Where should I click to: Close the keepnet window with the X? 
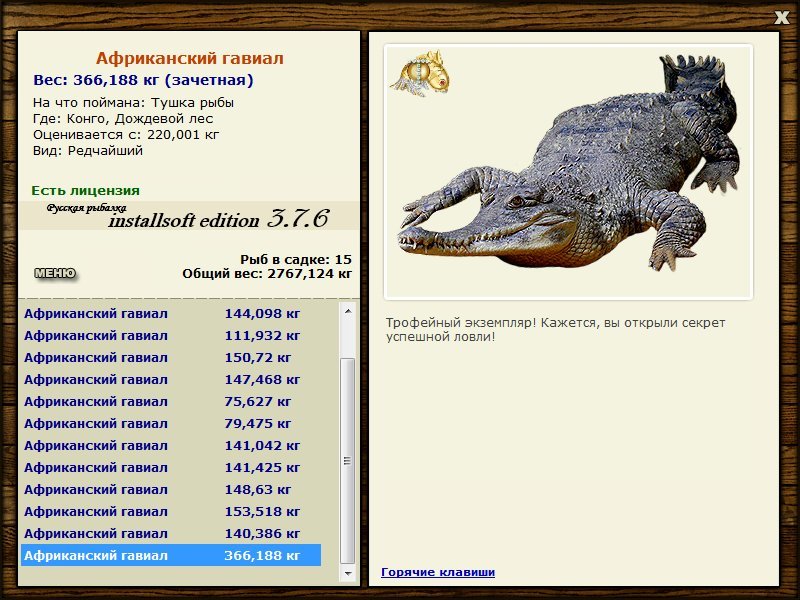tap(781, 18)
